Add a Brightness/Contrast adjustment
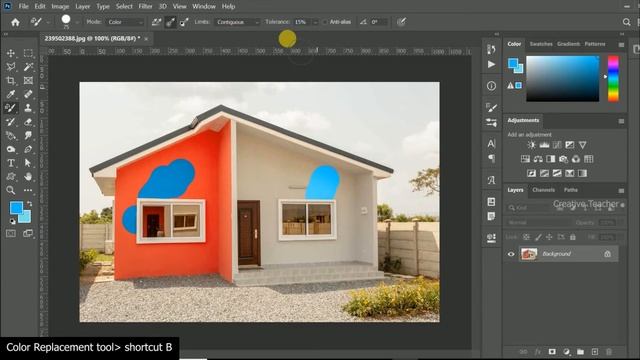This screenshot has width=640, height=360. 531,145
